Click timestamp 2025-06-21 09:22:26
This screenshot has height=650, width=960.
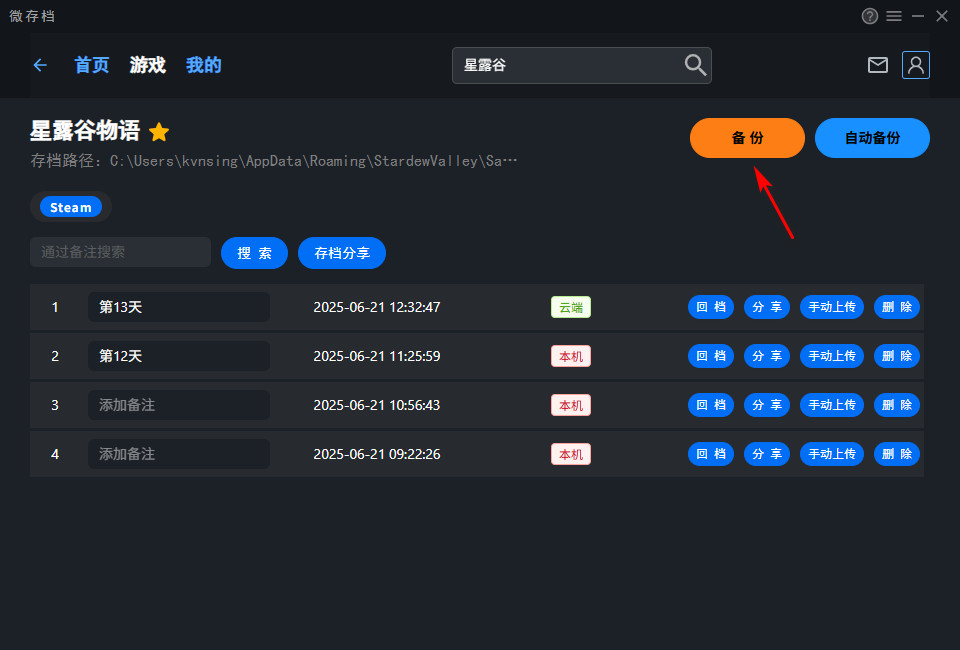377,454
